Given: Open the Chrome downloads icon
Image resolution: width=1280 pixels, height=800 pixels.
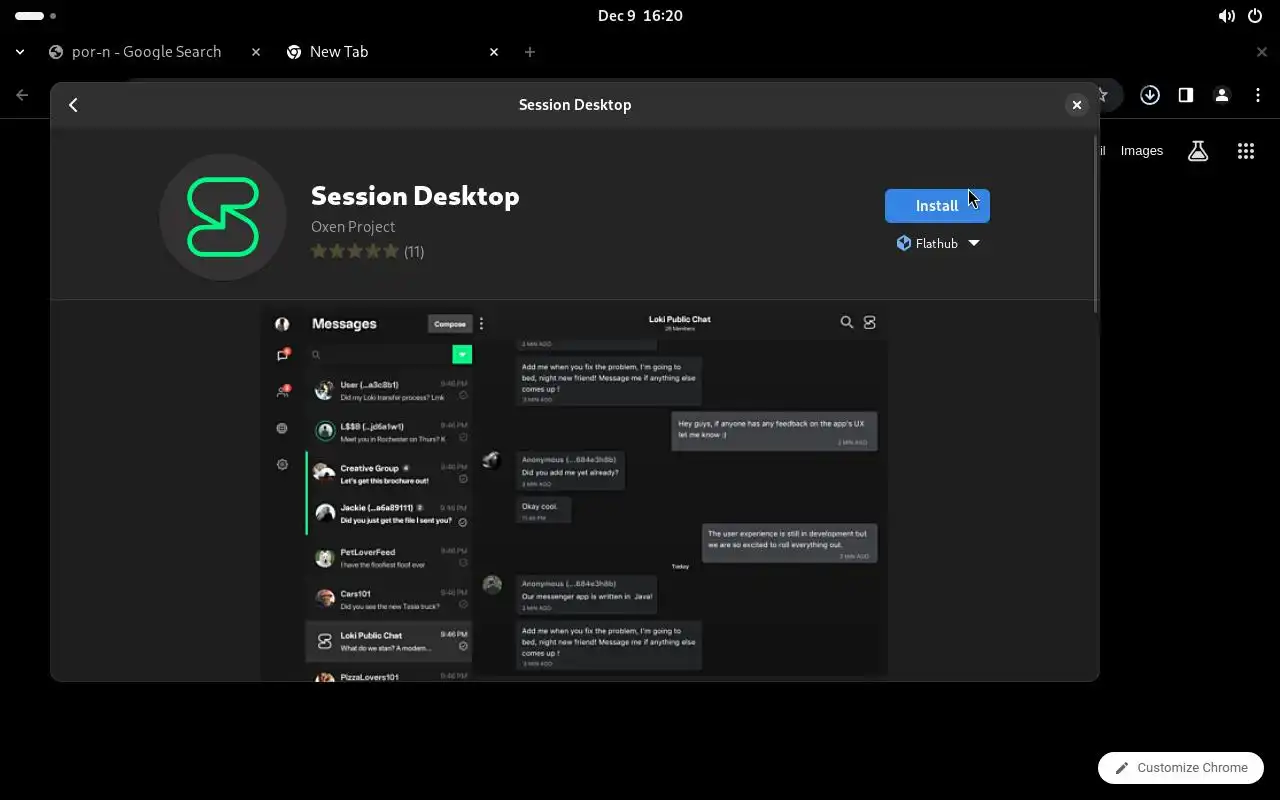Looking at the screenshot, I should pos(1150,95).
